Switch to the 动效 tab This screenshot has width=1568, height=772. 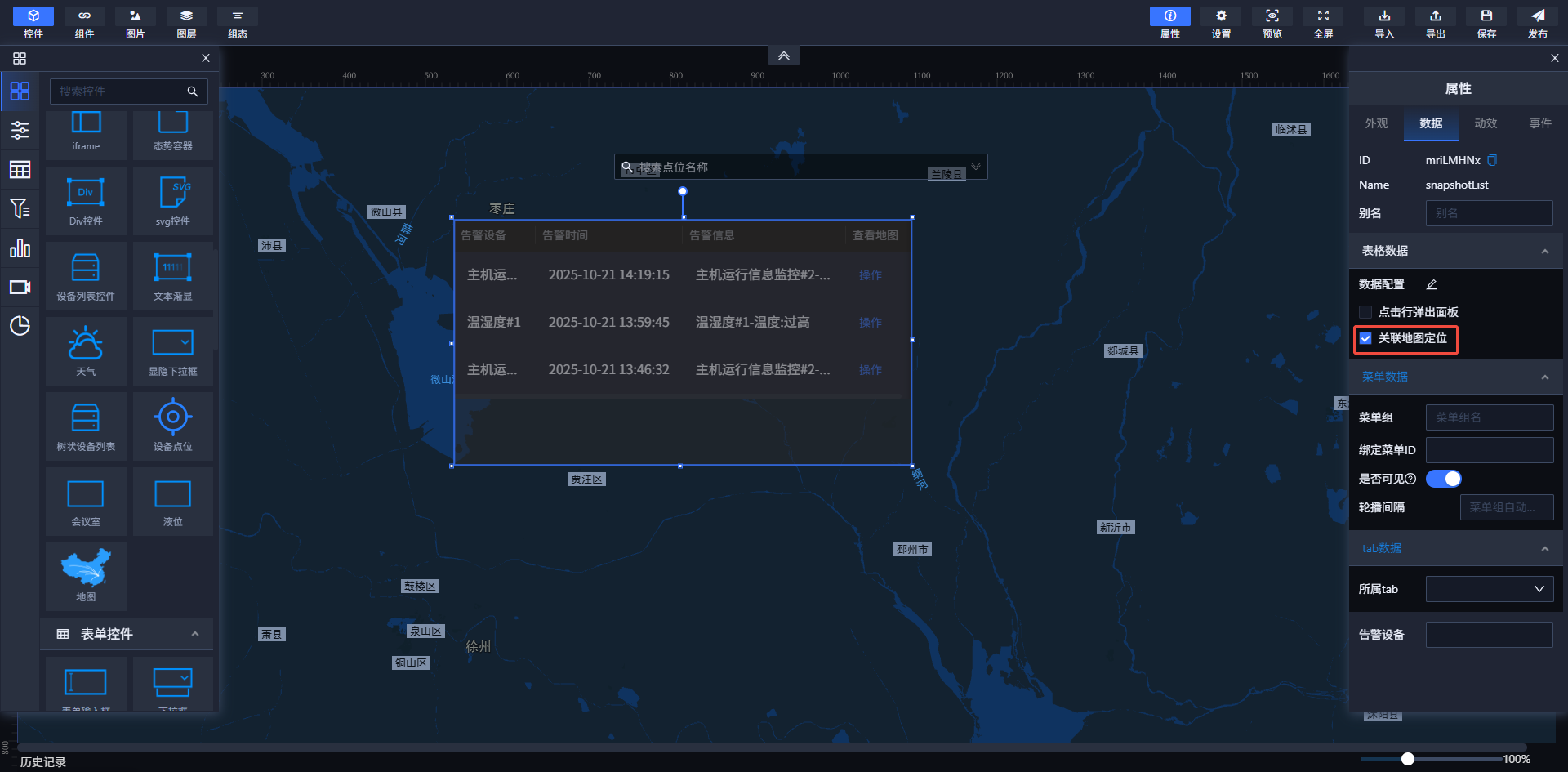point(1486,123)
